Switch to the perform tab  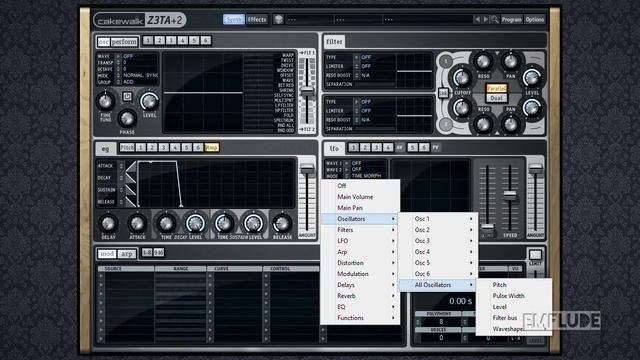124,41
